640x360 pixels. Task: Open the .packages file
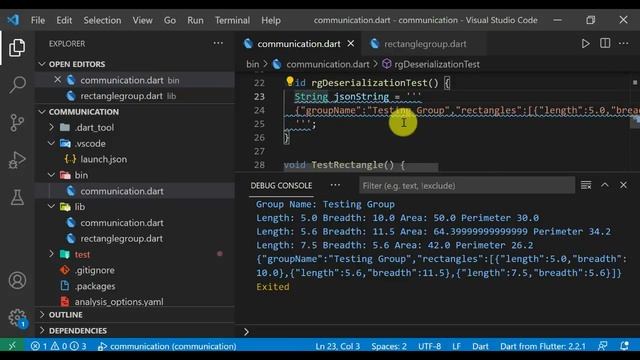click(x=95, y=286)
